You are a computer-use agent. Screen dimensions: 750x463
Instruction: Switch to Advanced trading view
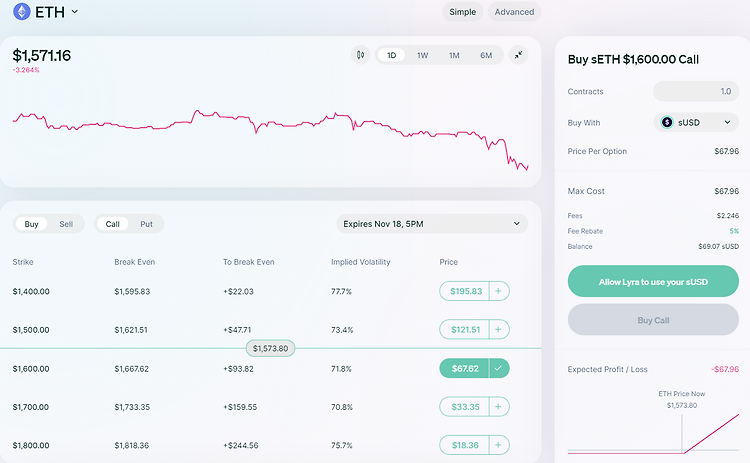coord(514,12)
